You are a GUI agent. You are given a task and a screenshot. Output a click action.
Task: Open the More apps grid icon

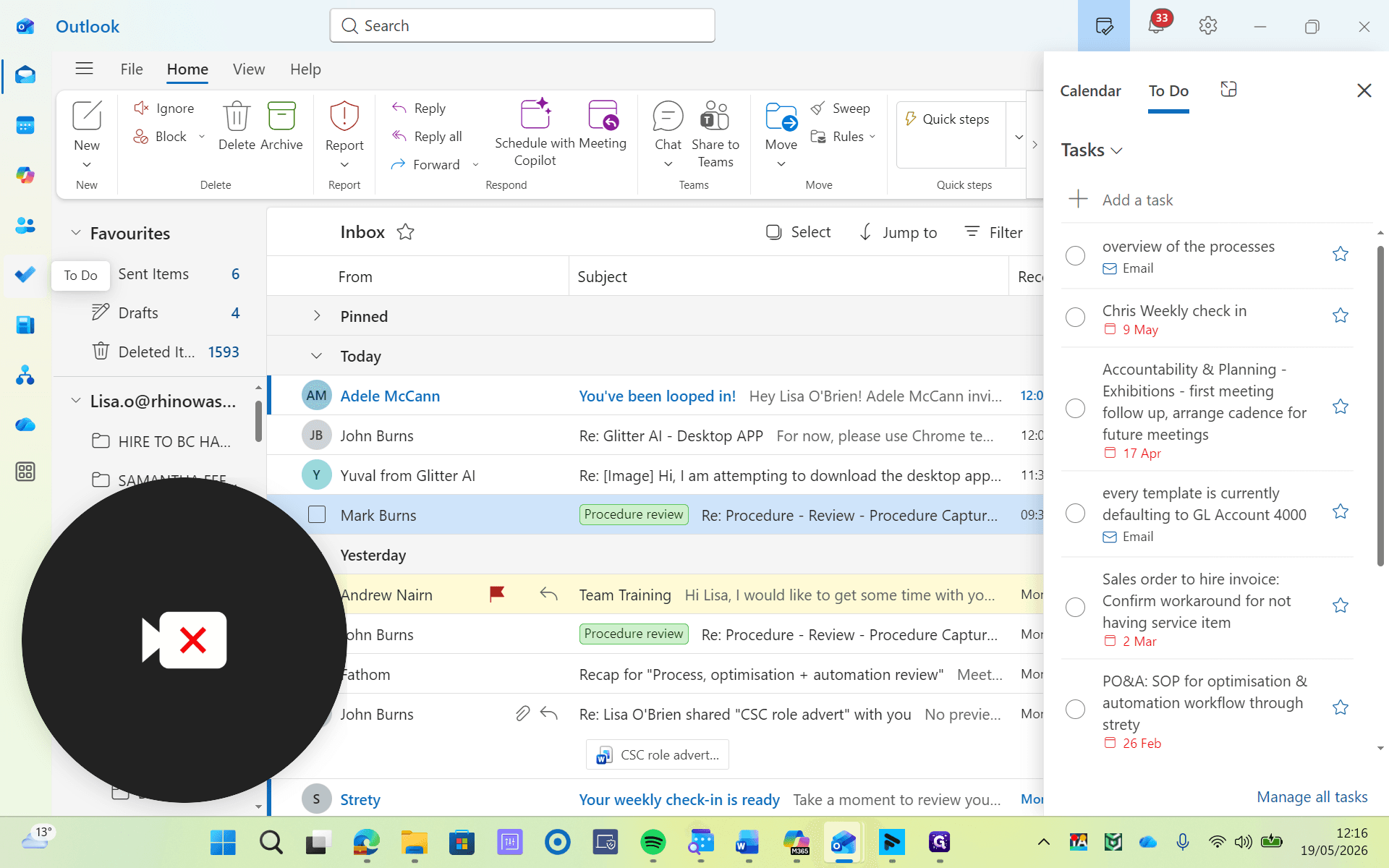tap(25, 472)
